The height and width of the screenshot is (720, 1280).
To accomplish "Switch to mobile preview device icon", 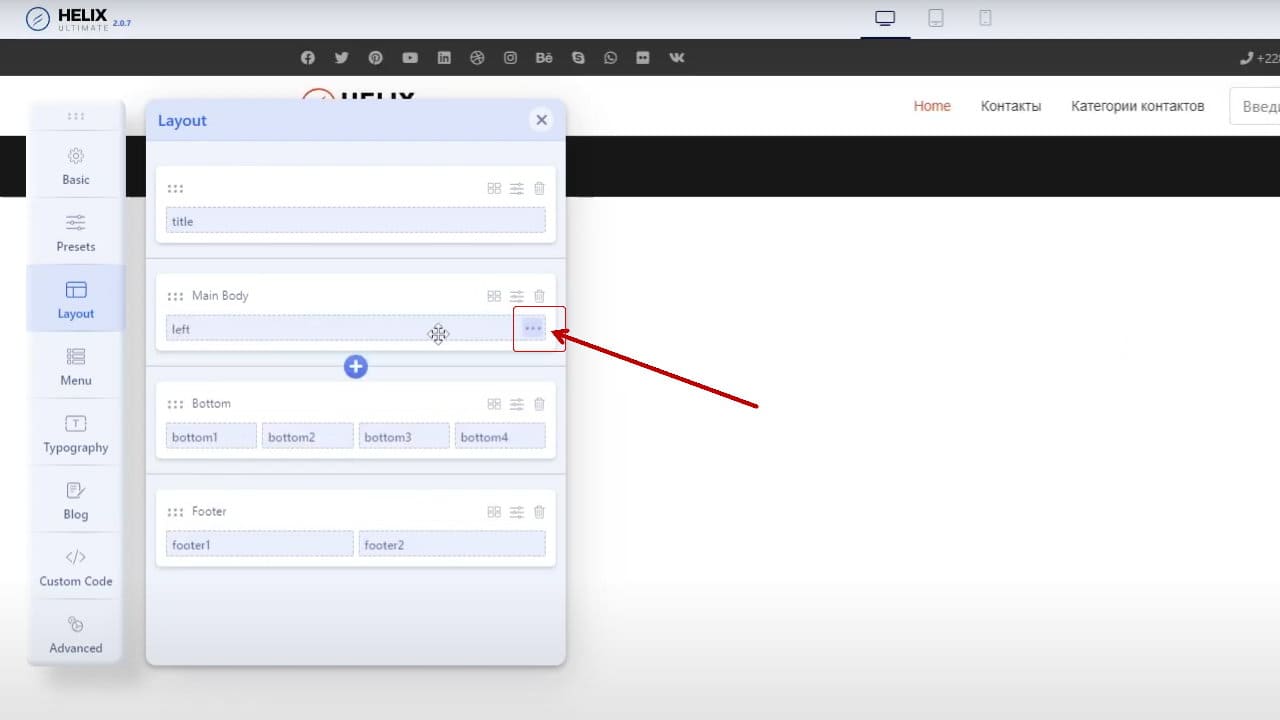I will point(985,18).
